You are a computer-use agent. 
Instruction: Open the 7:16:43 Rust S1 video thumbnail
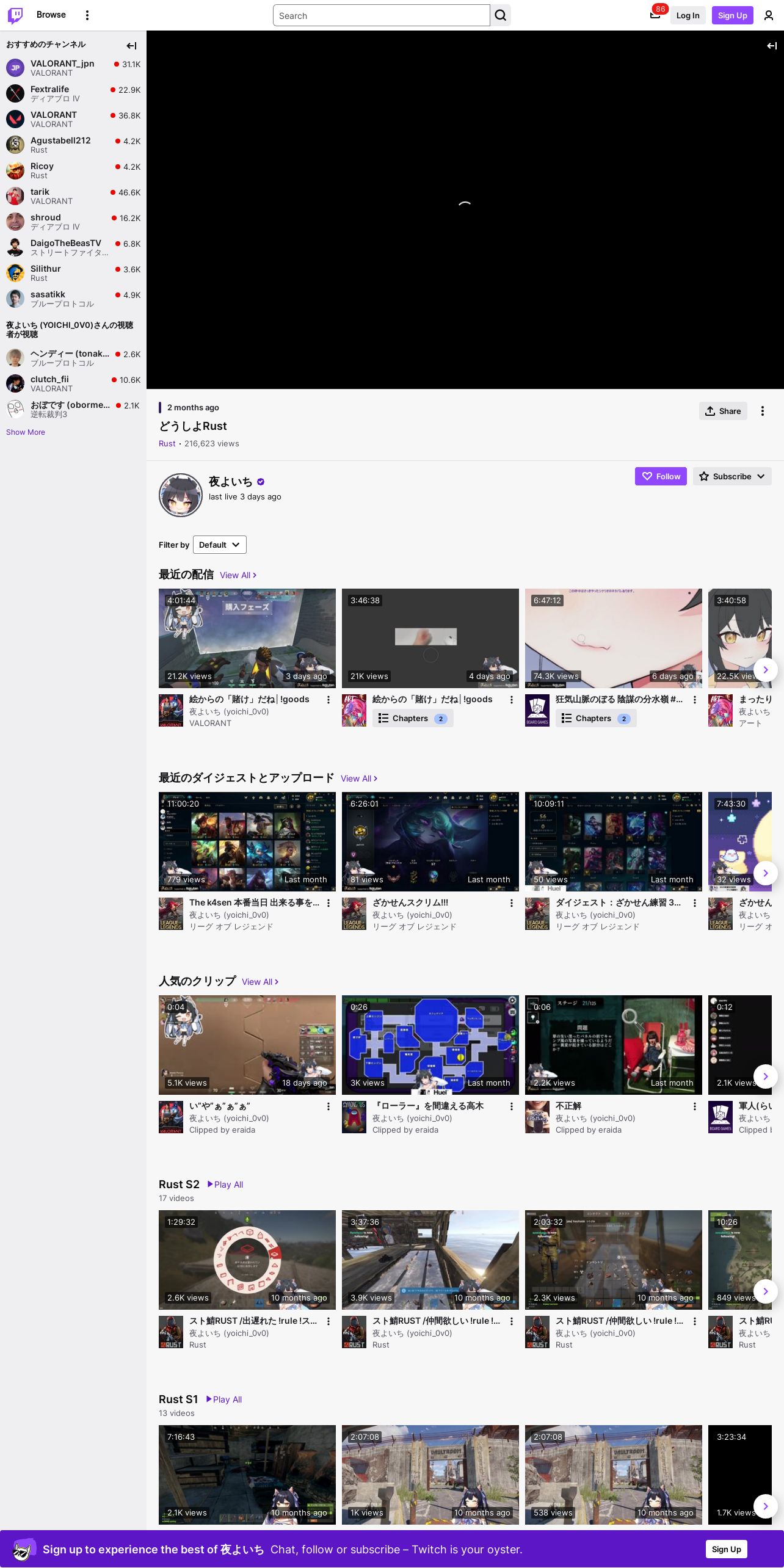point(247,1475)
